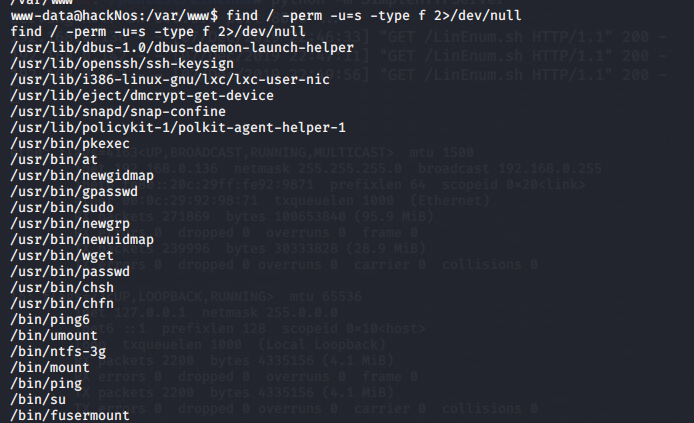Screen dimensions: 694x423
Task: Select the dmcrypt-get-device path
Action: [142, 96]
